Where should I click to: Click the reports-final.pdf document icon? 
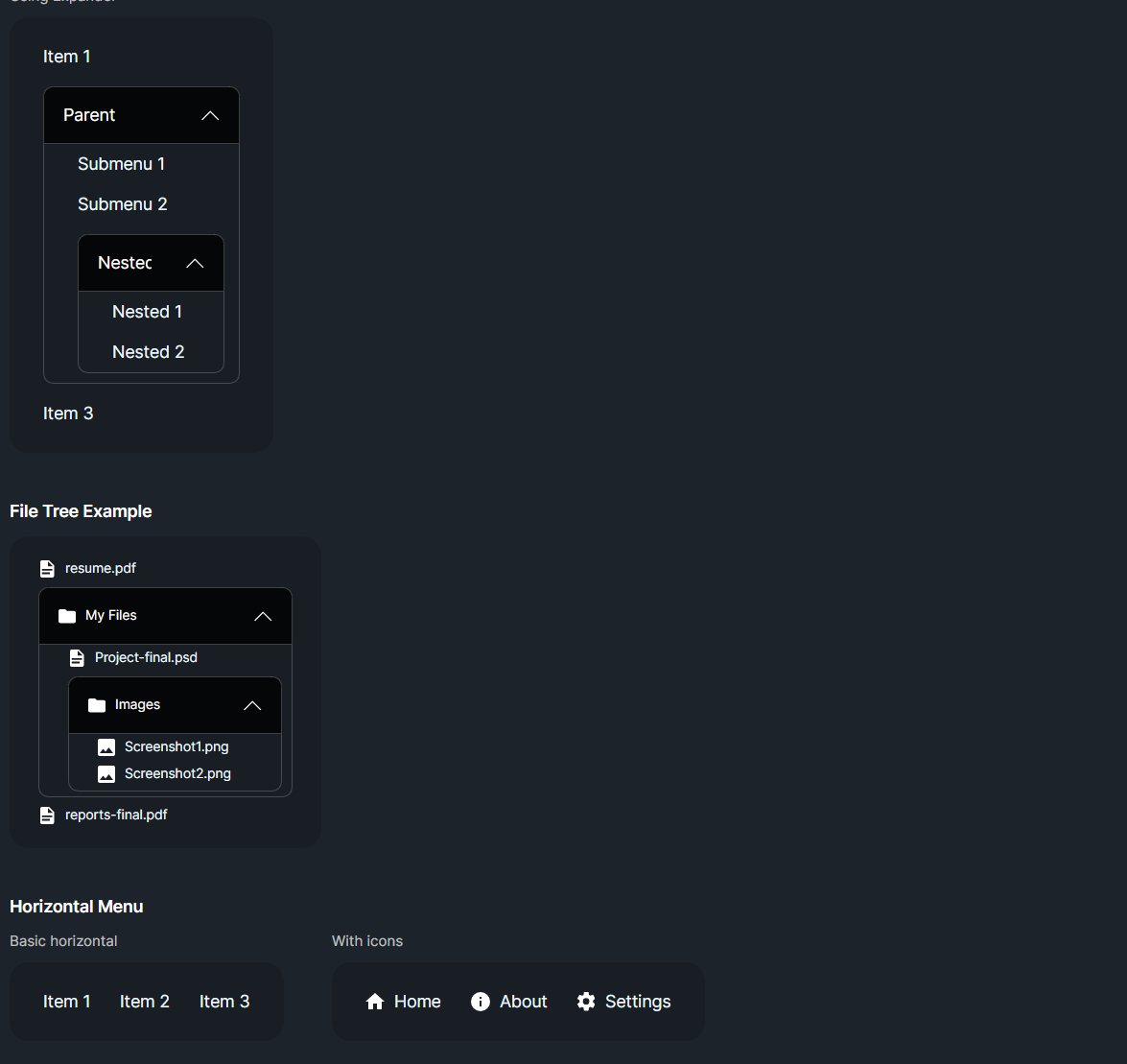(x=47, y=815)
